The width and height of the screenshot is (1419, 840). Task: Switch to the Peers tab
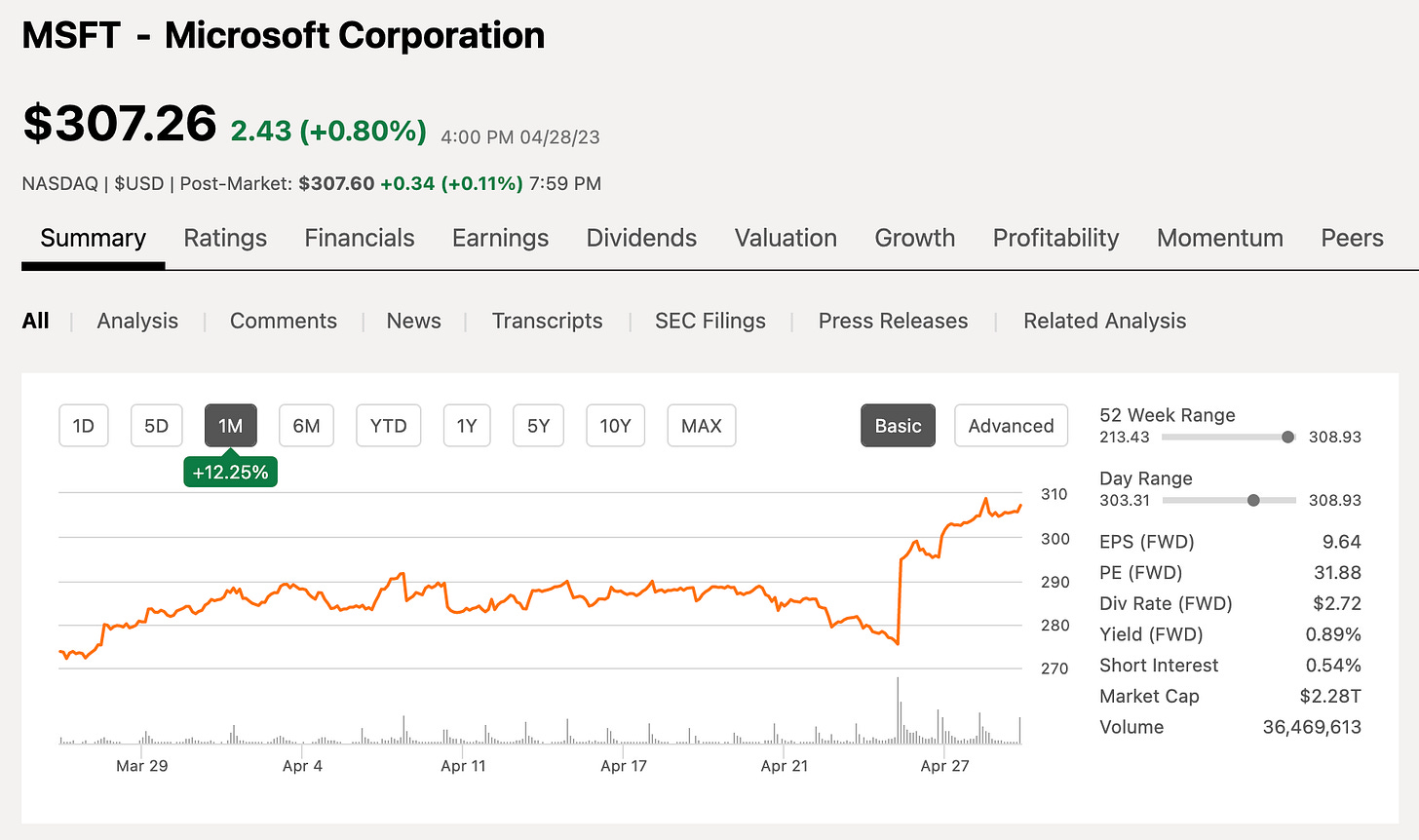(x=1352, y=238)
